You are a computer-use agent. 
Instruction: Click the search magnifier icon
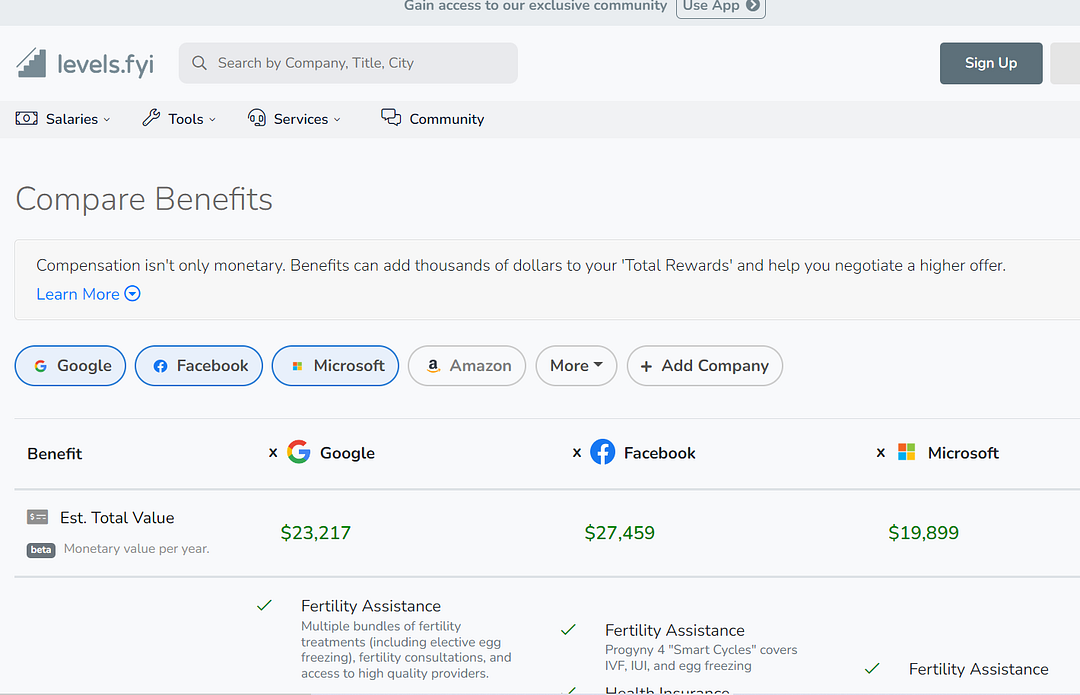pyautogui.click(x=199, y=63)
